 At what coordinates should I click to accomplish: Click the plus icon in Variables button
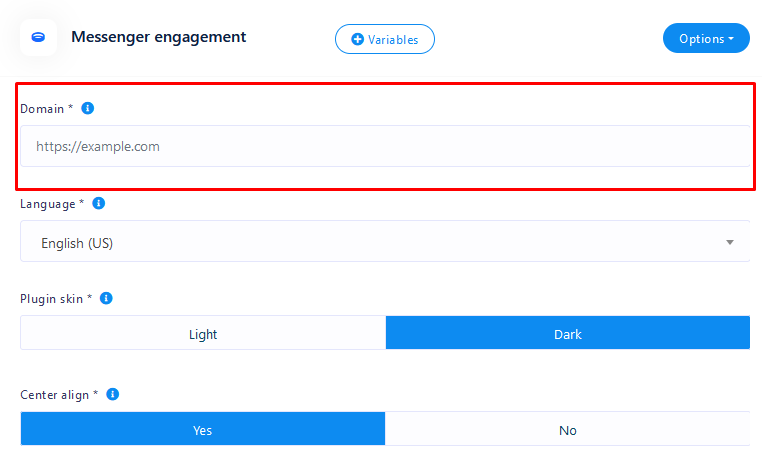coord(357,39)
